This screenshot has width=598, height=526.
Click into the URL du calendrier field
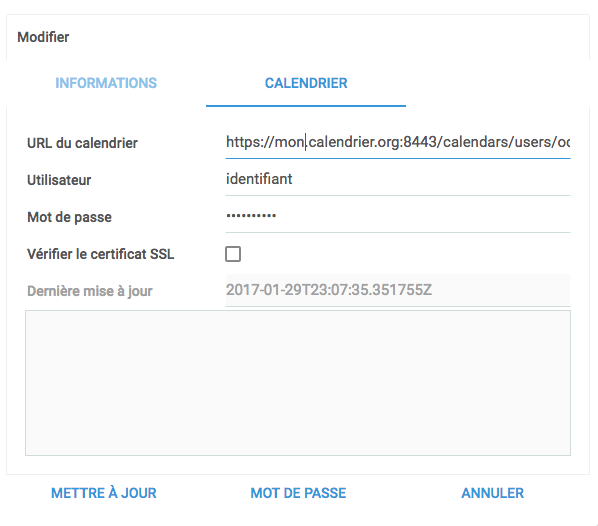(398, 142)
